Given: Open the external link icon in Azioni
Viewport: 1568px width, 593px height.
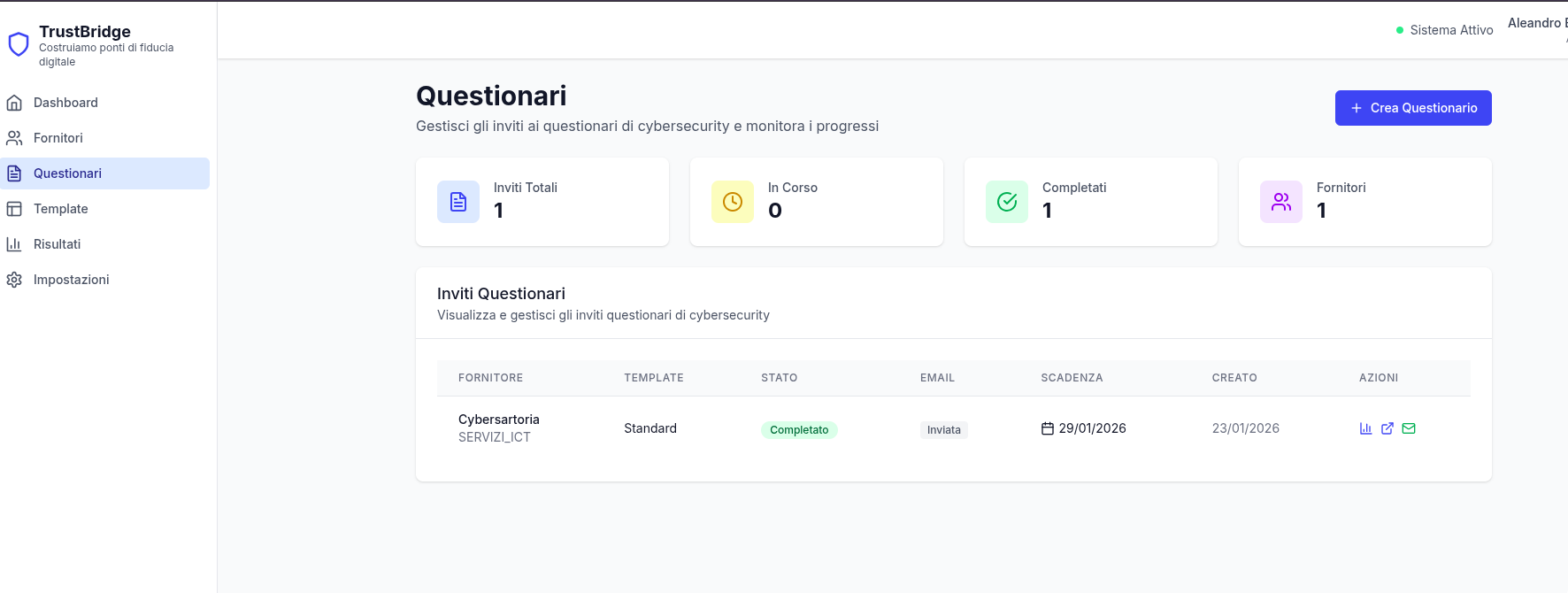Looking at the screenshot, I should point(1387,428).
